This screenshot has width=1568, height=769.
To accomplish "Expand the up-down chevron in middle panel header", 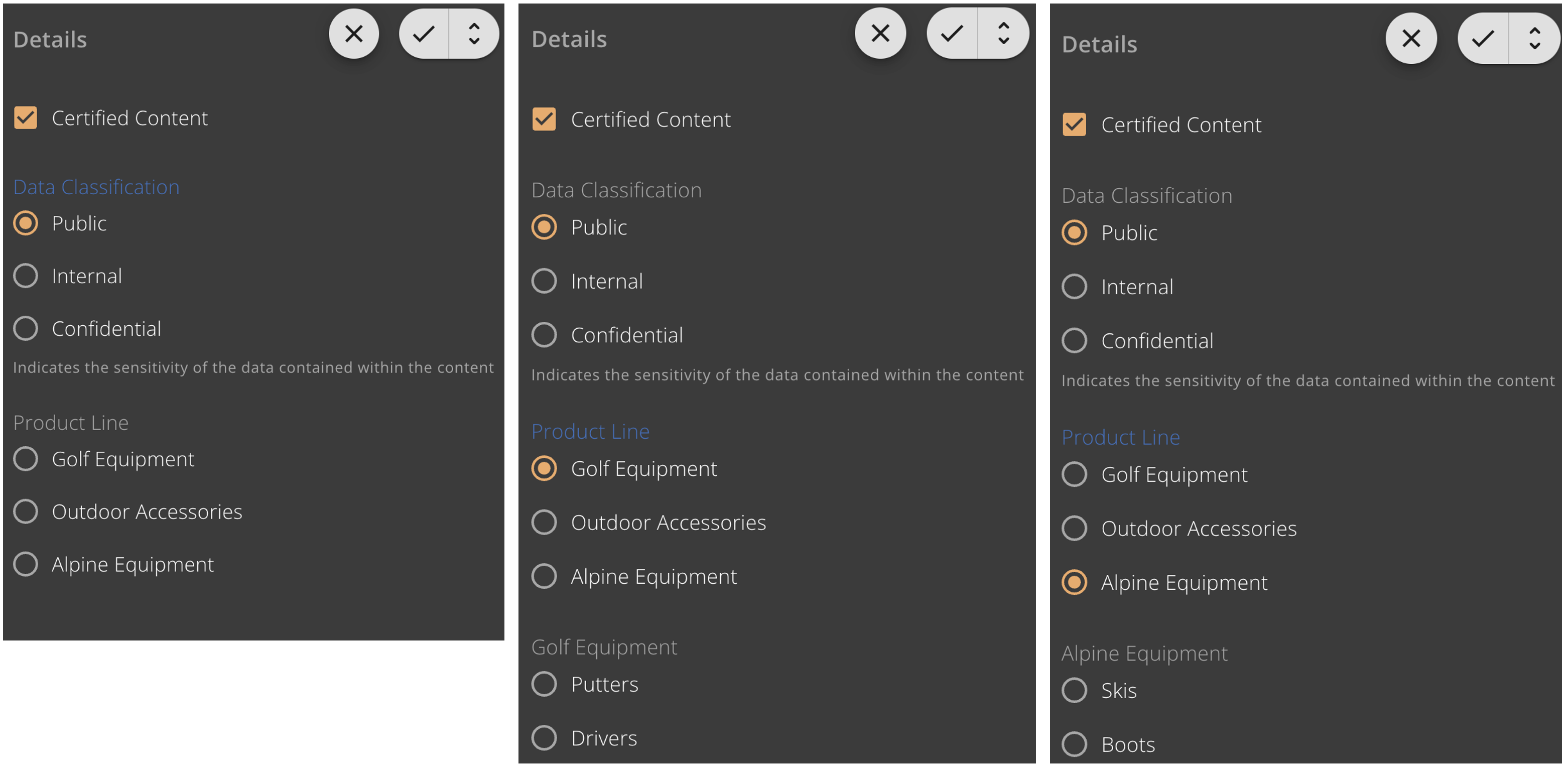I will [1004, 34].
